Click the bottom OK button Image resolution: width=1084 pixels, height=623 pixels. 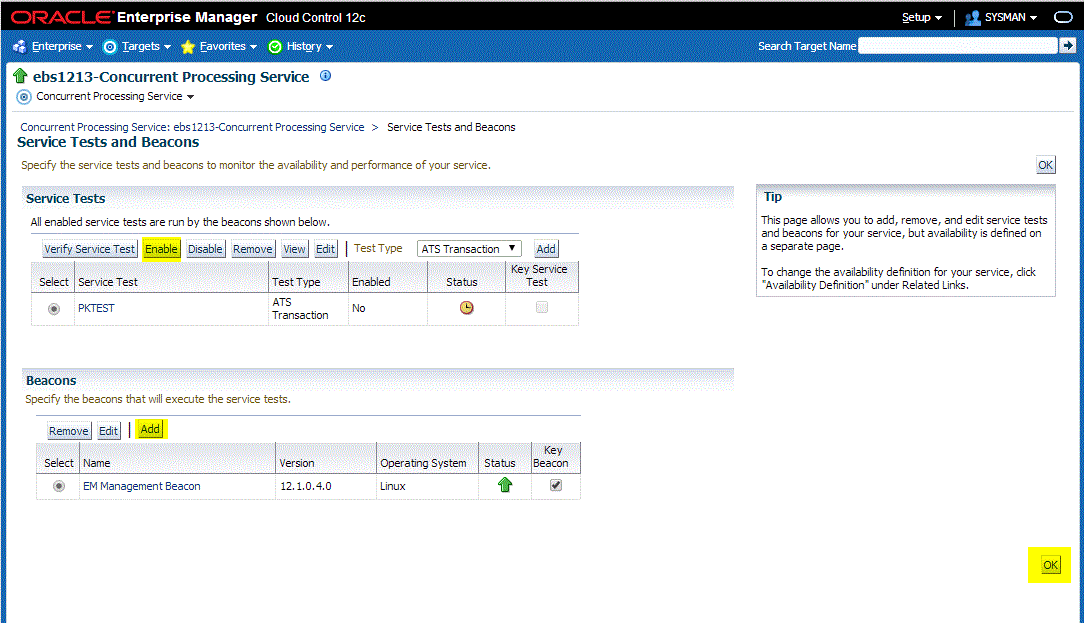click(x=1050, y=565)
